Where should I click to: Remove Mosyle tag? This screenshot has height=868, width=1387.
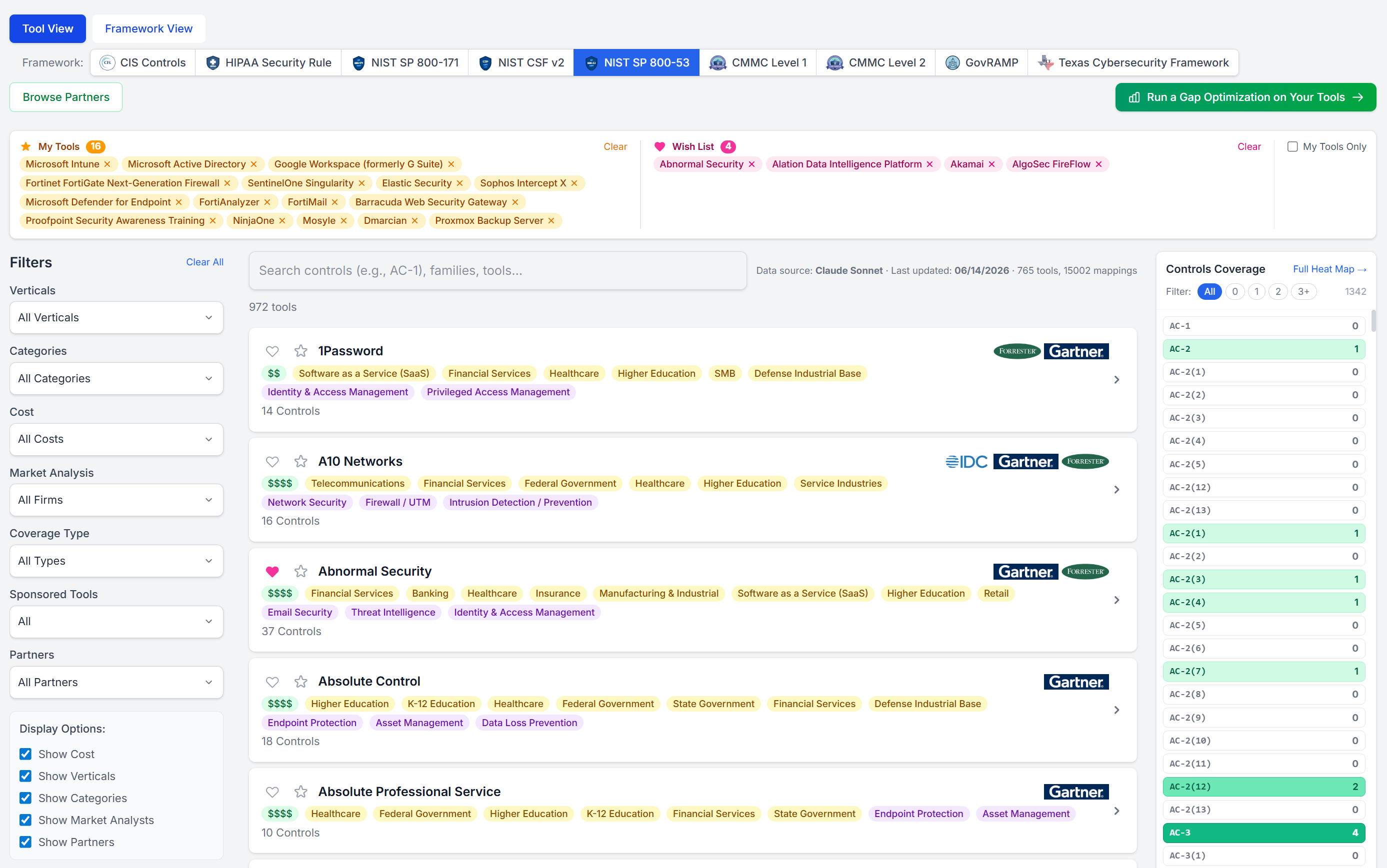344,221
